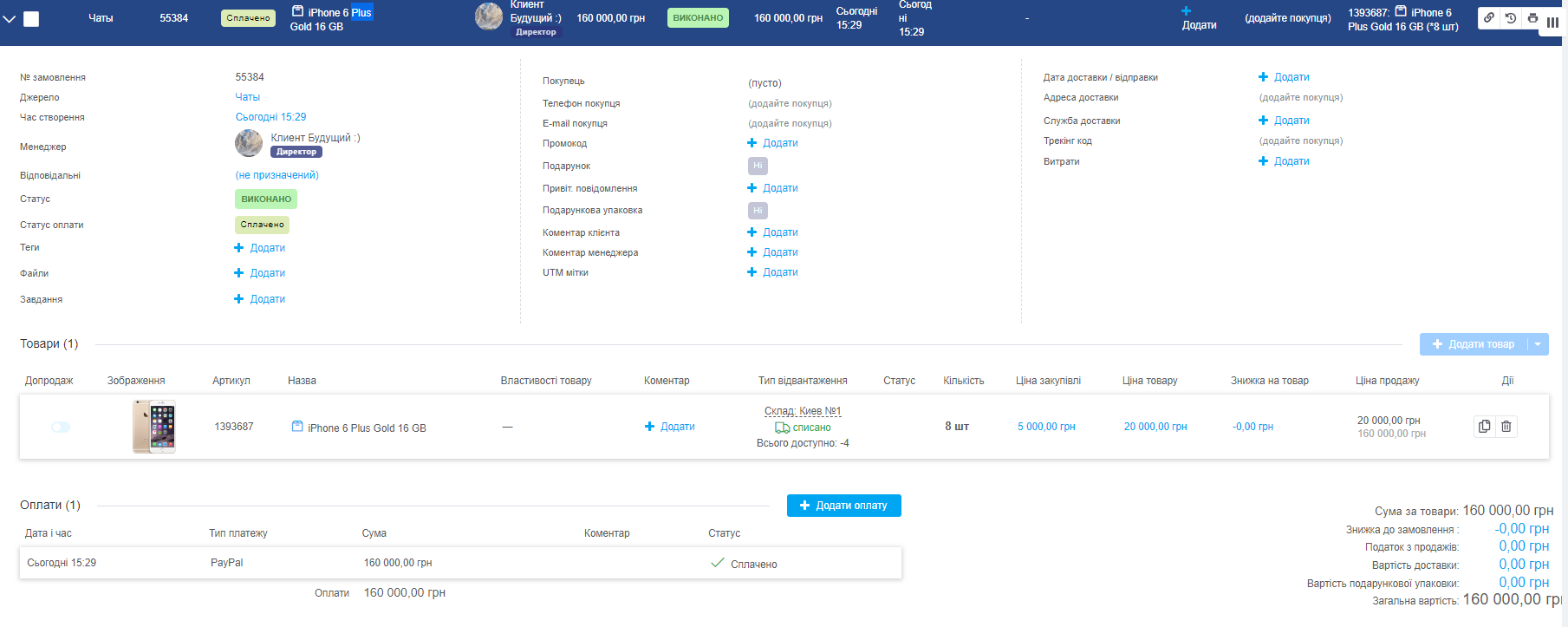Open the dropdown arrow beside Додати товар
1568x627 pixels.
tap(1538, 344)
